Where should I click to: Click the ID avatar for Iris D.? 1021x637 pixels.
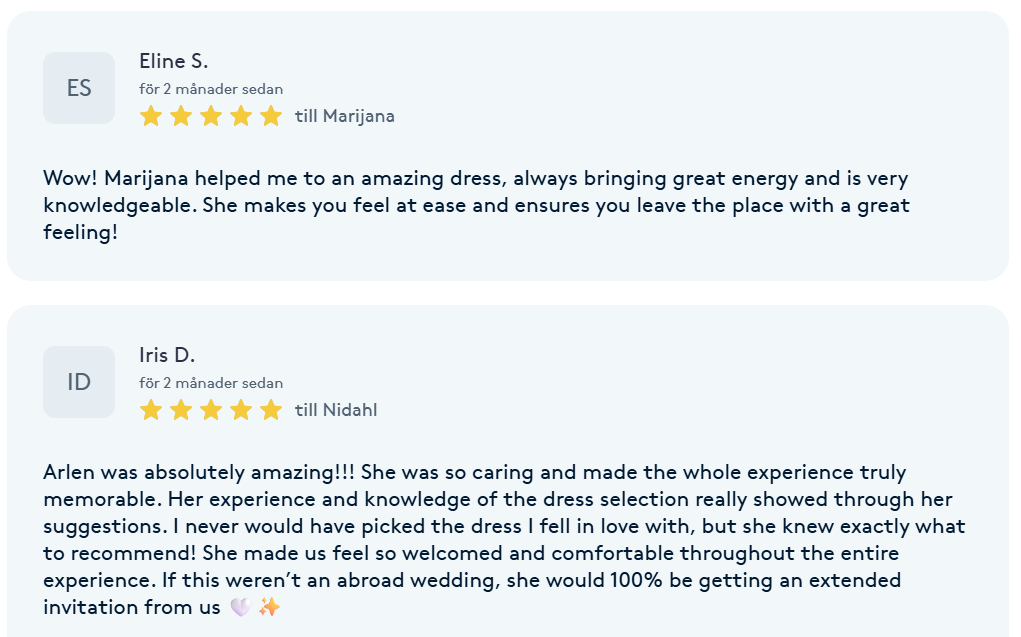[79, 382]
